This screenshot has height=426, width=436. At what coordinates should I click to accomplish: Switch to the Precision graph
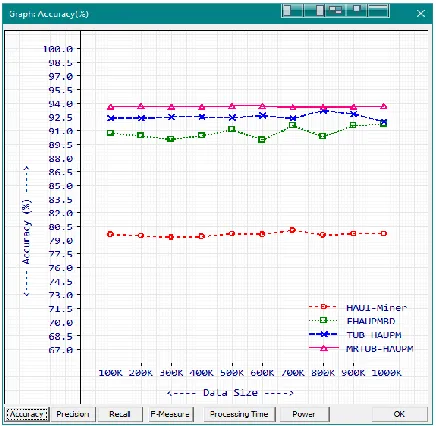coord(72,414)
